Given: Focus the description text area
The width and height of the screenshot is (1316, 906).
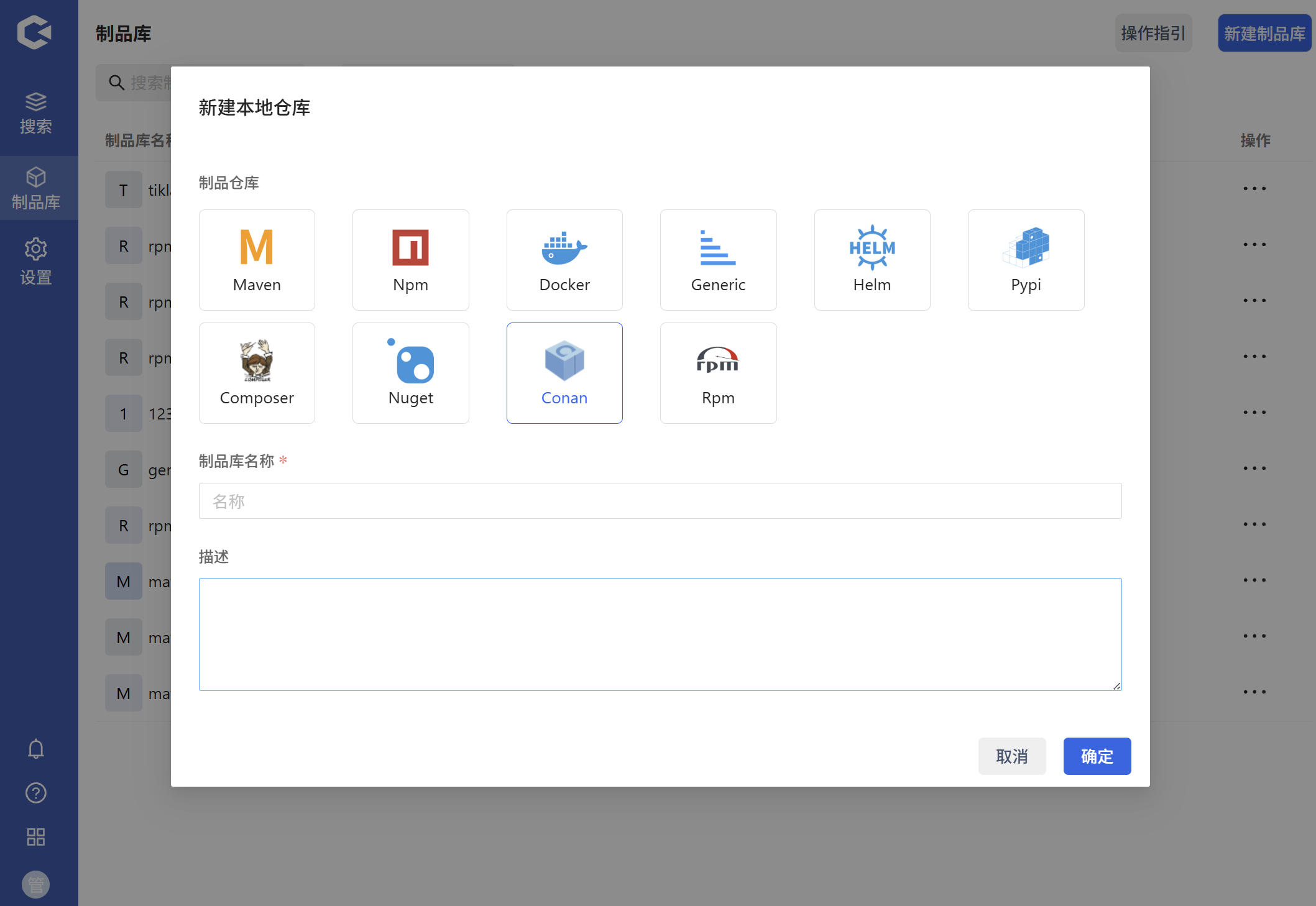Looking at the screenshot, I should click(660, 634).
